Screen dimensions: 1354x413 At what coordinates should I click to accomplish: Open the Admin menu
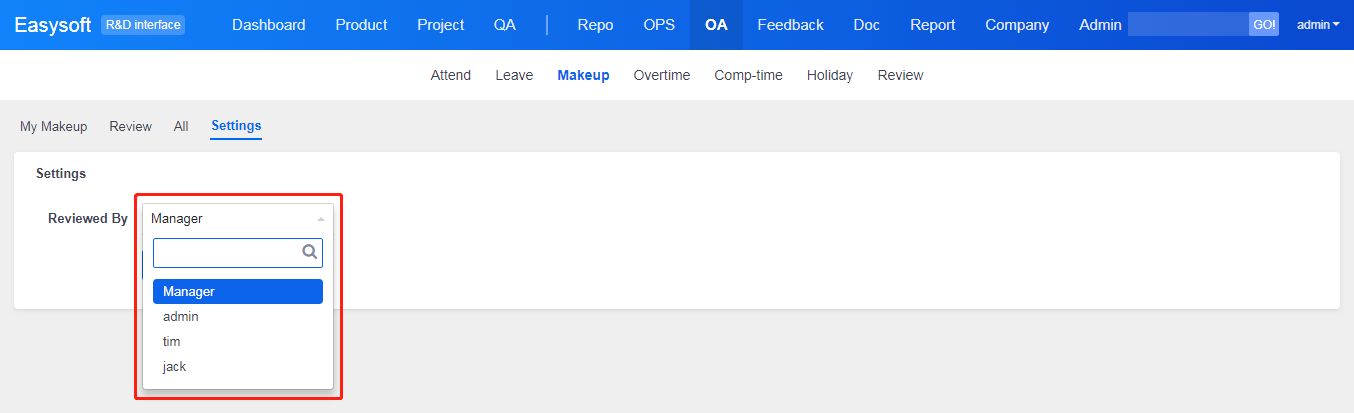(x=1100, y=25)
